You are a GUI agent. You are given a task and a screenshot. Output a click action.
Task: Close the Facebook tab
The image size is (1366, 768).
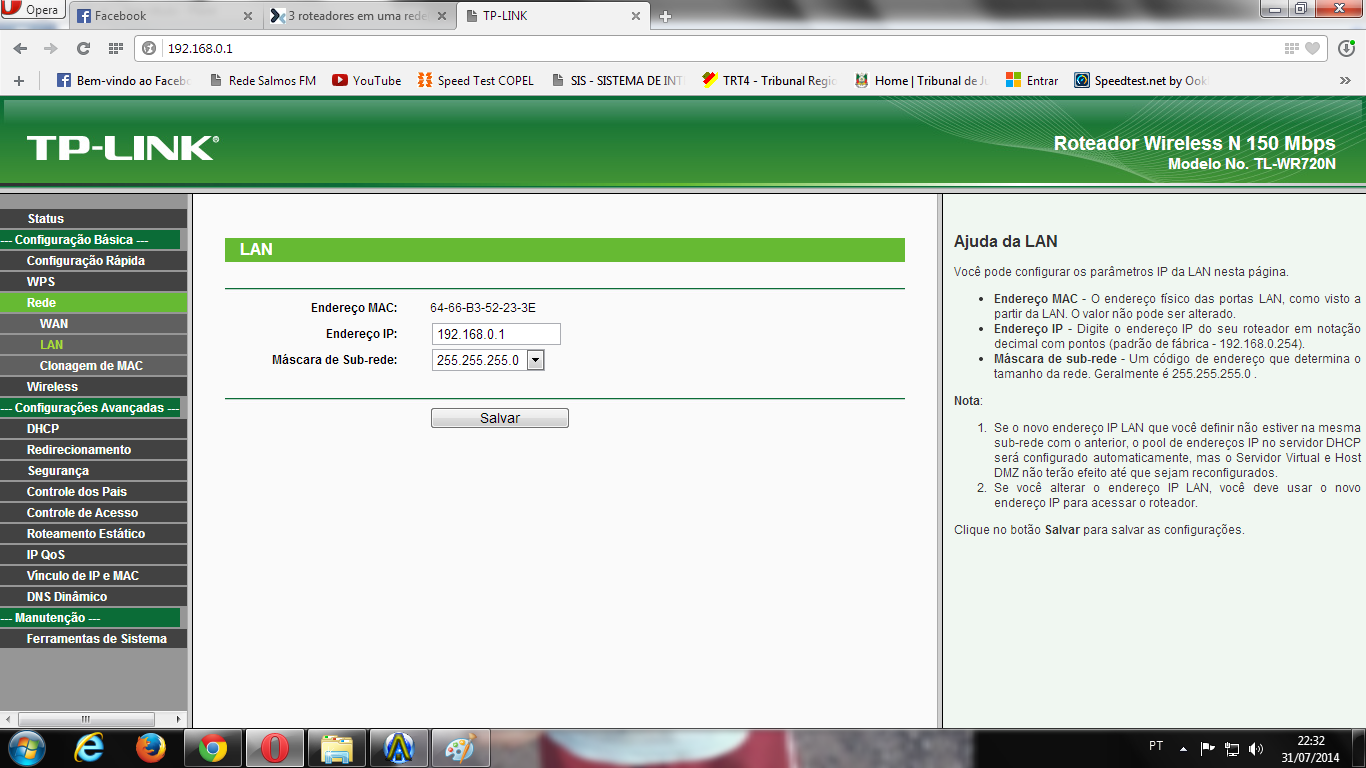(248, 16)
